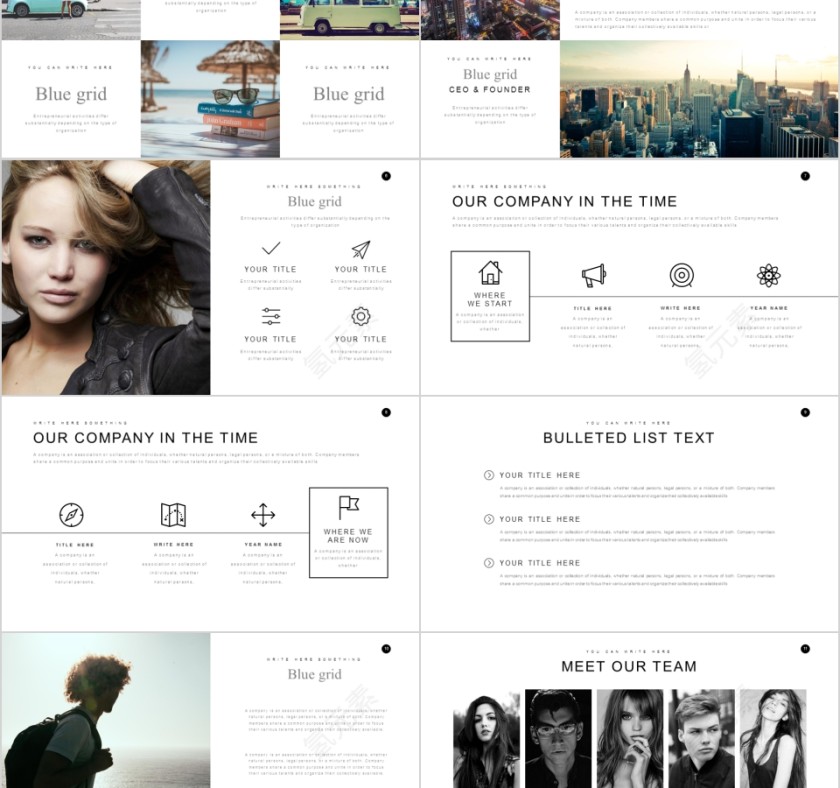The width and height of the screenshot is (840, 788).
Task: Open the silhouetted backpacker photo
Action: [106, 710]
